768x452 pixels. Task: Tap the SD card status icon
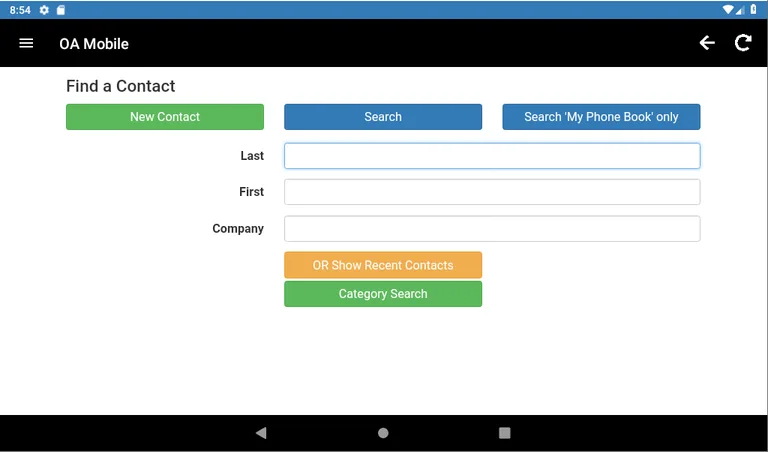[61, 10]
